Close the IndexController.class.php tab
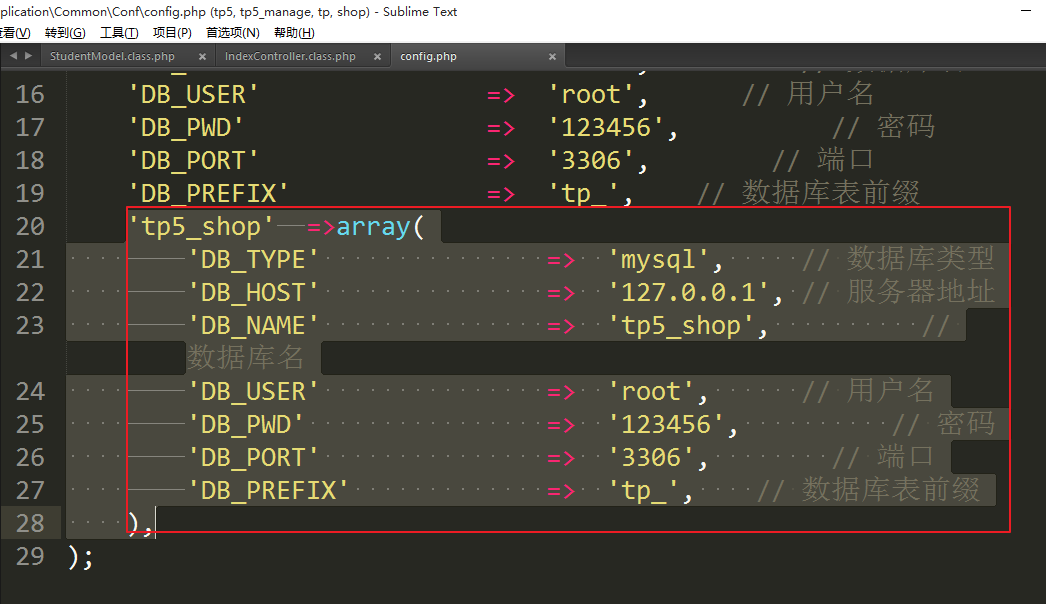1046x604 pixels. (x=377, y=57)
